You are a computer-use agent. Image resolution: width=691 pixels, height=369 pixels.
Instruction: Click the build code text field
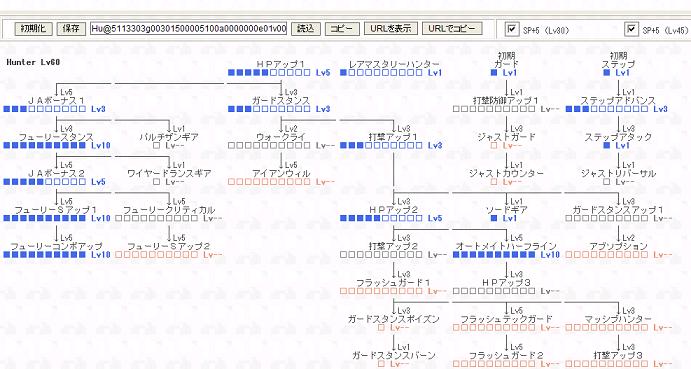click(189, 29)
